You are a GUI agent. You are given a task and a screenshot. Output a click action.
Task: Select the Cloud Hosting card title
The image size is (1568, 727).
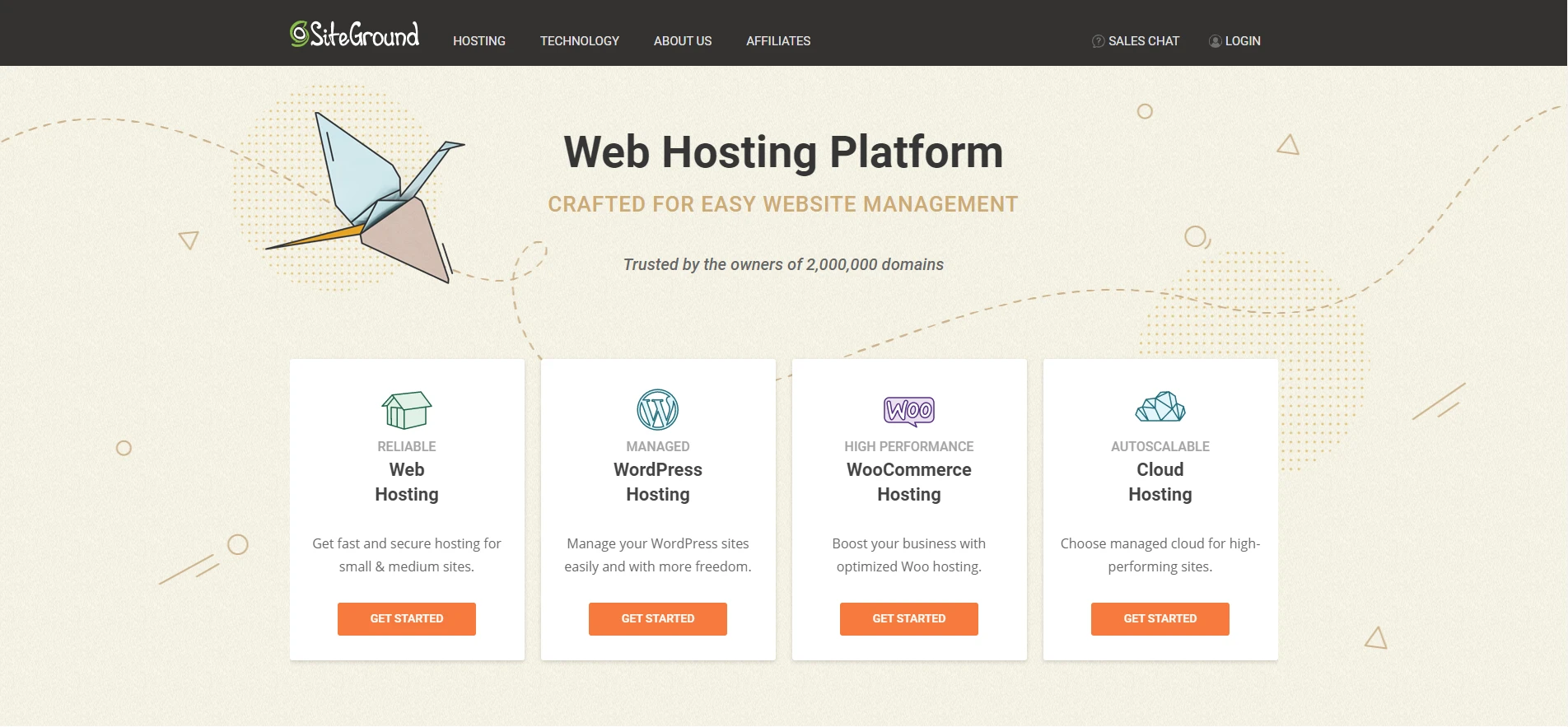pyautogui.click(x=1160, y=482)
